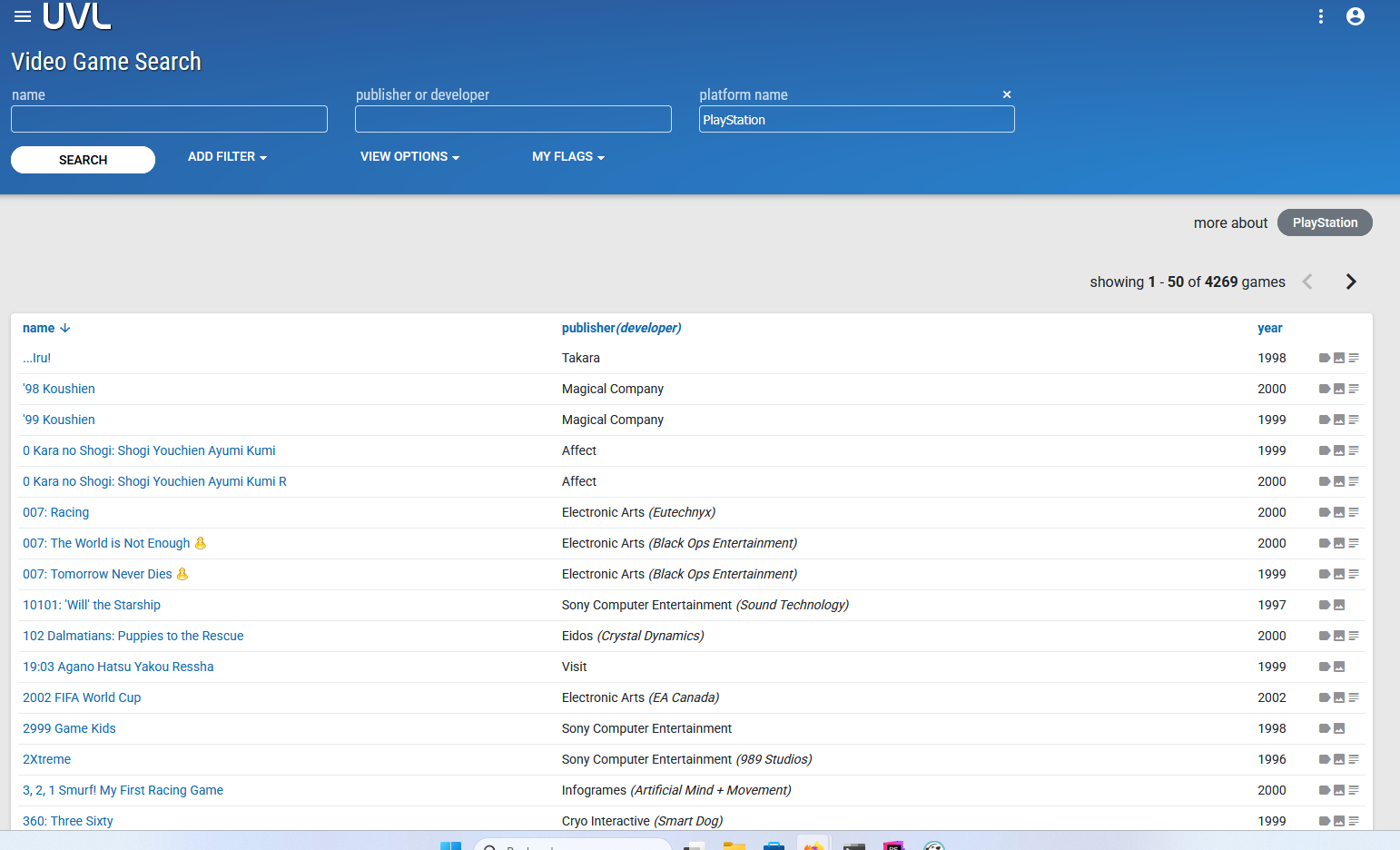This screenshot has width=1400, height=850.
Task: Click the description icon in the 3, 2, 1 Smurf! row
Action: coord(1354,790)
